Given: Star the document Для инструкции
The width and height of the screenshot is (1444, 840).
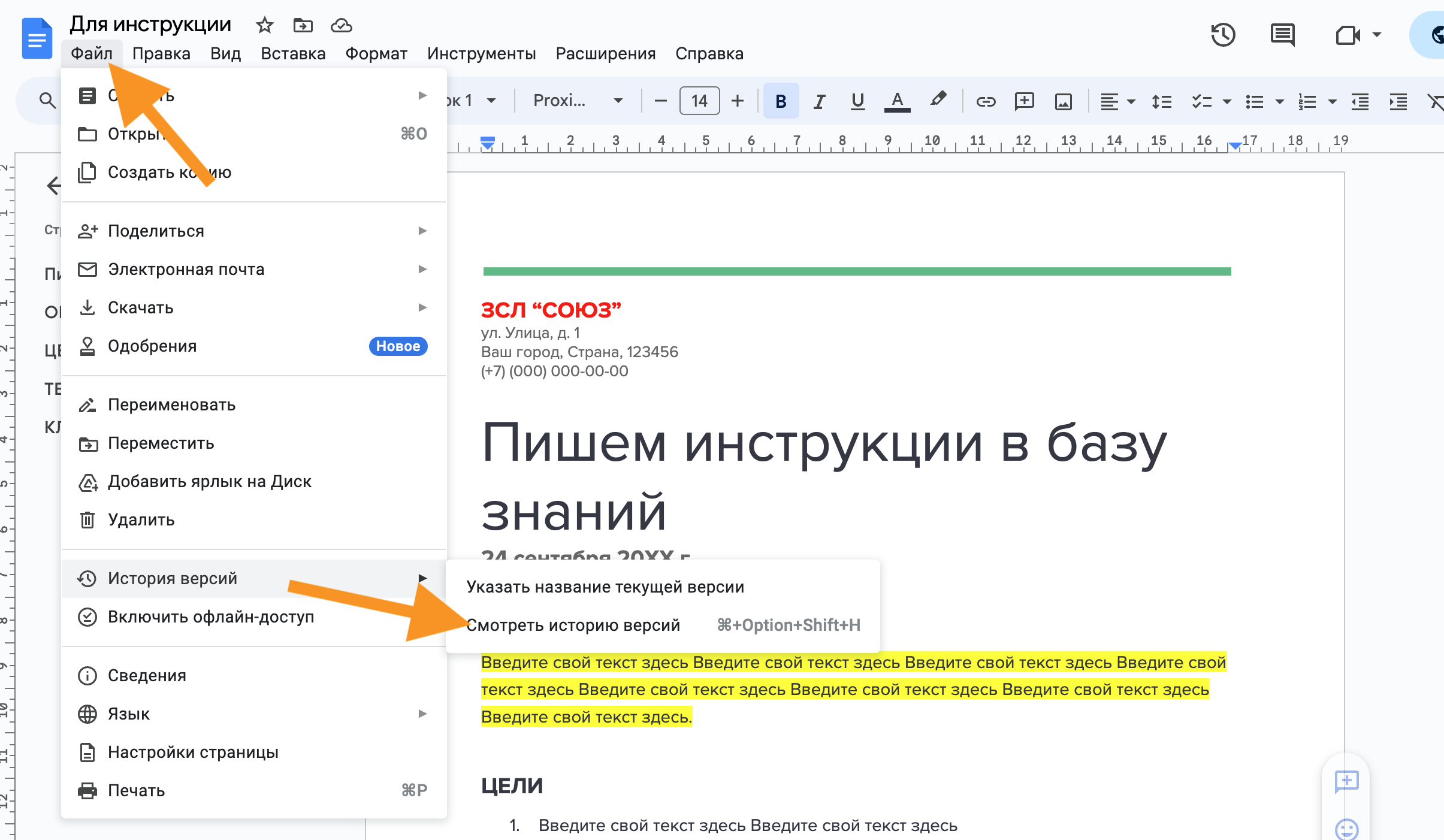Looking at the screenshot, I should coord(264,25).
